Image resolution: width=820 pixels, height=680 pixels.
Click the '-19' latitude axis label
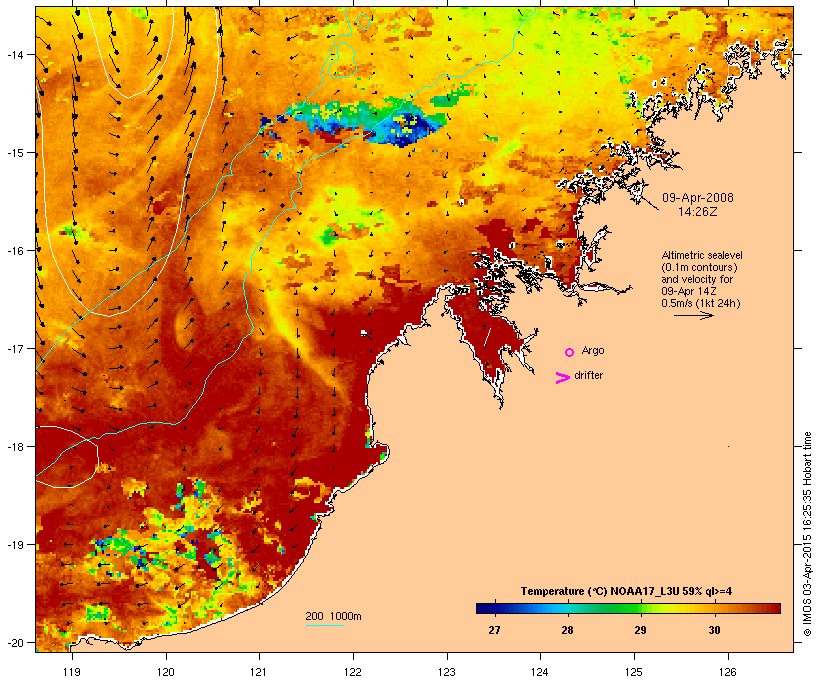coord(14,545)
